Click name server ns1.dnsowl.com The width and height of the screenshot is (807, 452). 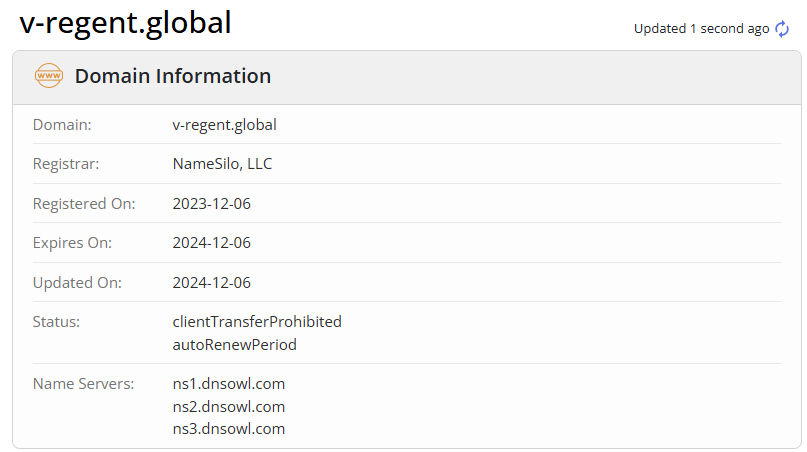coord(229,383)
